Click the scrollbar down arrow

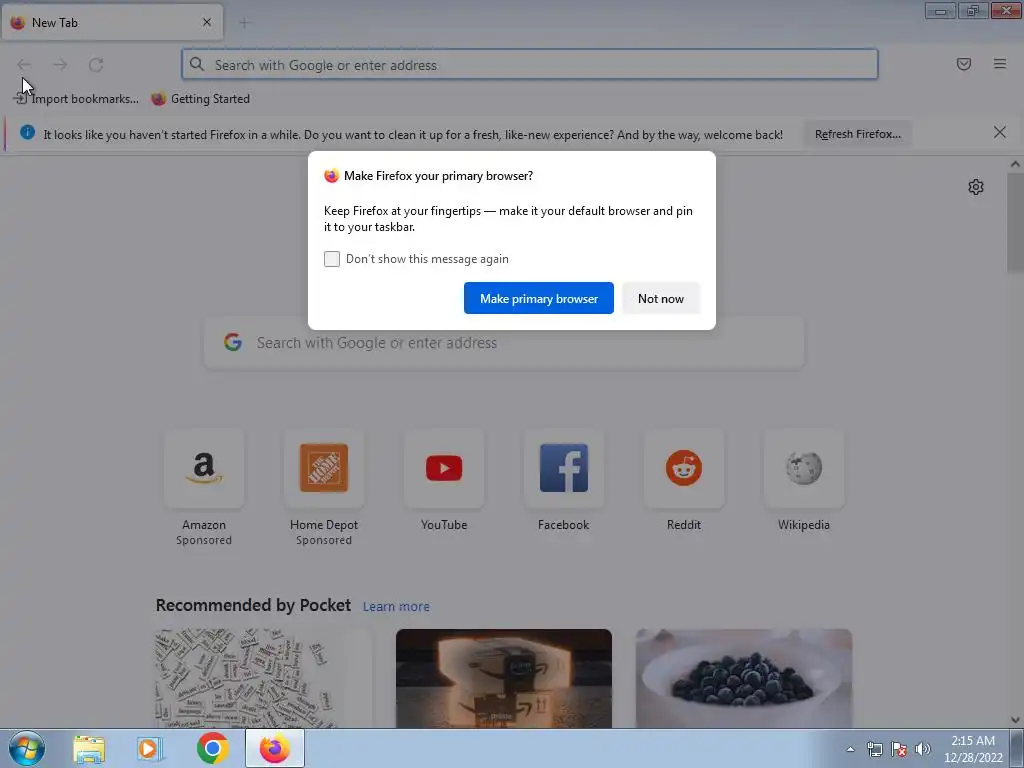click(x=1015, y=720)
